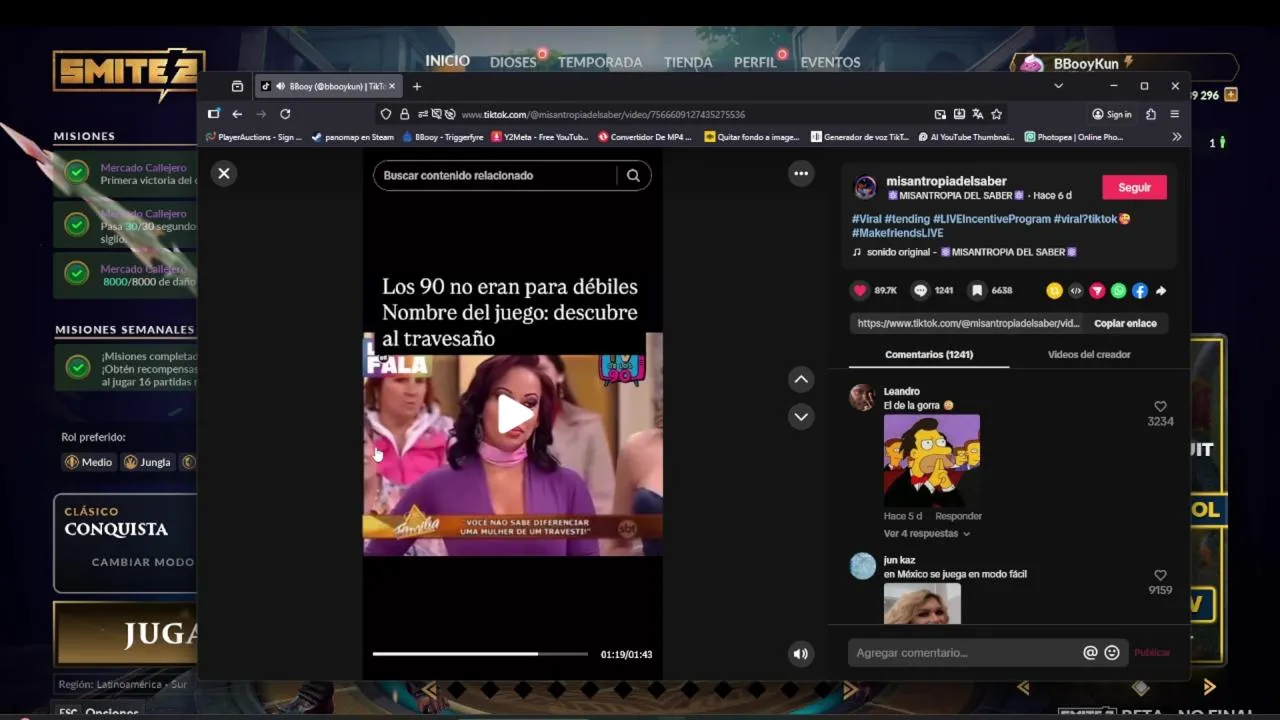The height and width of the screenshot is (720, 1280).
Task: Close the BBooy TikTok browser tab
Action: pyautogui.click(x=393, y=86)
